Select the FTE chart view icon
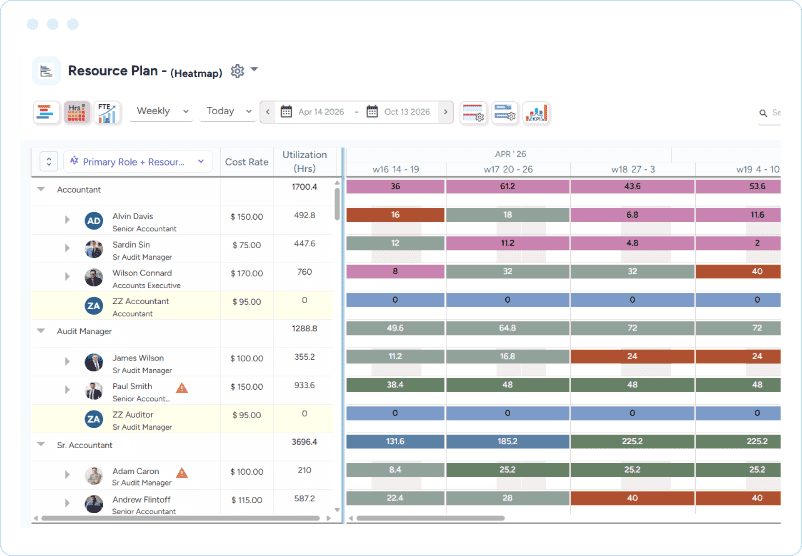This screenshot has width=802, height=556. coord(107,113)
